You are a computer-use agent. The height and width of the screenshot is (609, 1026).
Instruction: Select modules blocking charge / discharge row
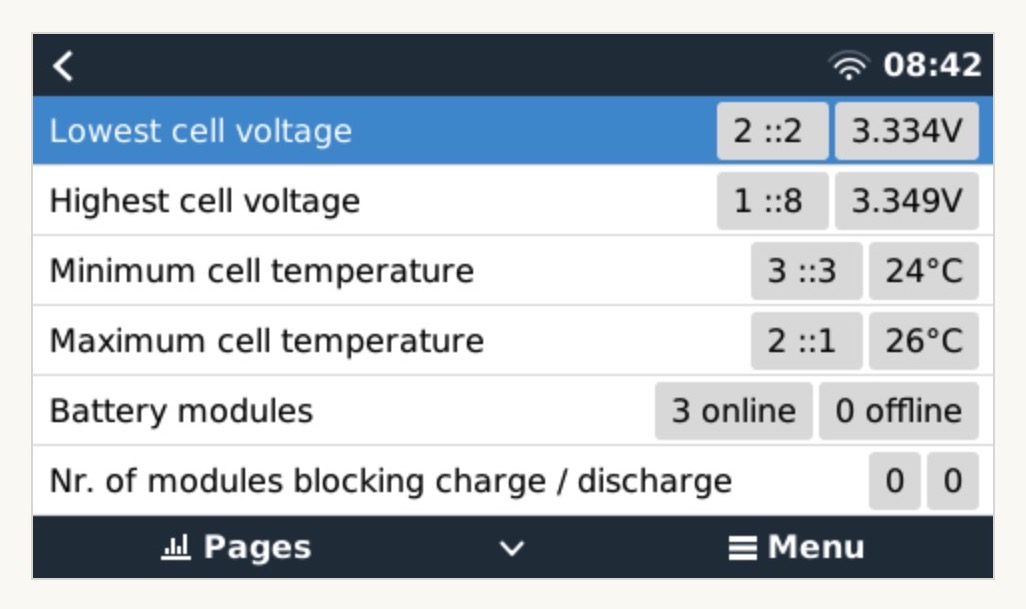click(x=391, y=481)
